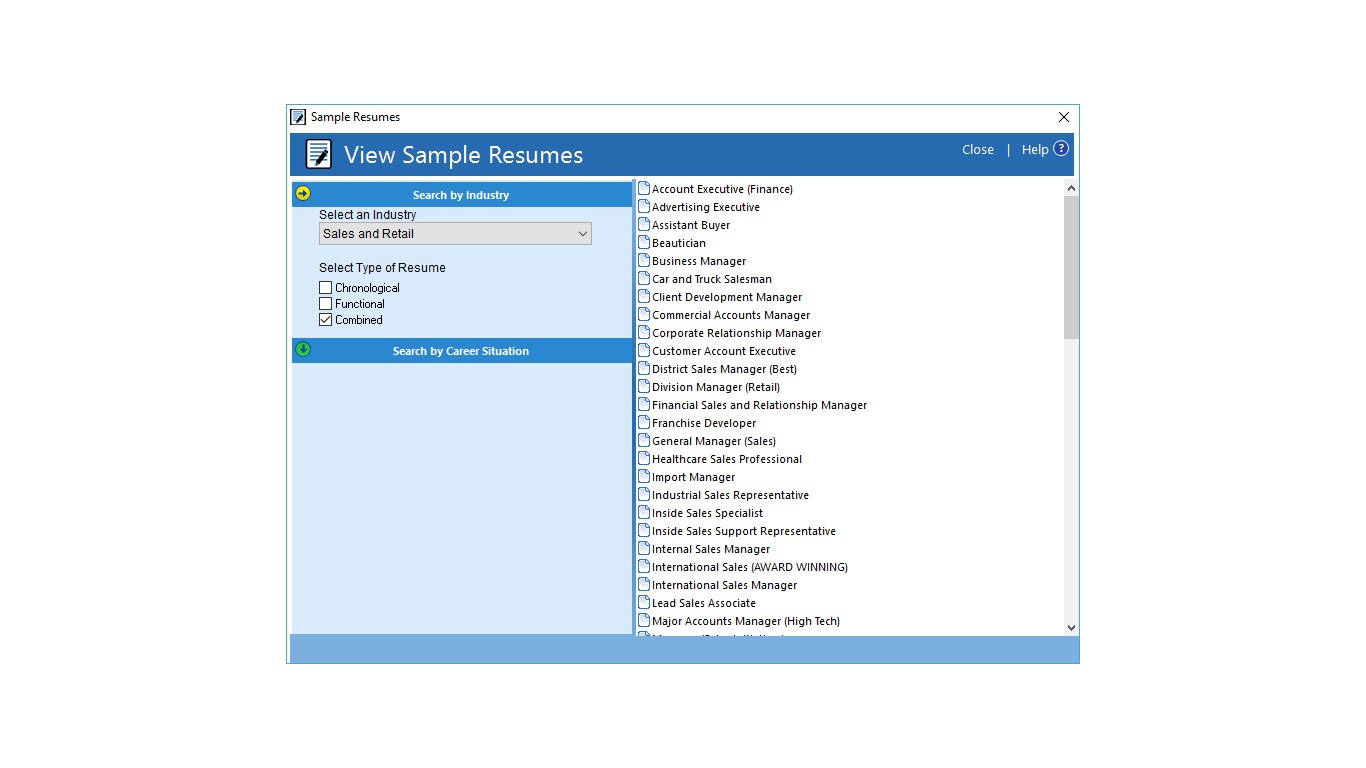The image size is (1366, 768).
Task: Click the document icon for International Sales Manager
Action: tap(644, 584)
